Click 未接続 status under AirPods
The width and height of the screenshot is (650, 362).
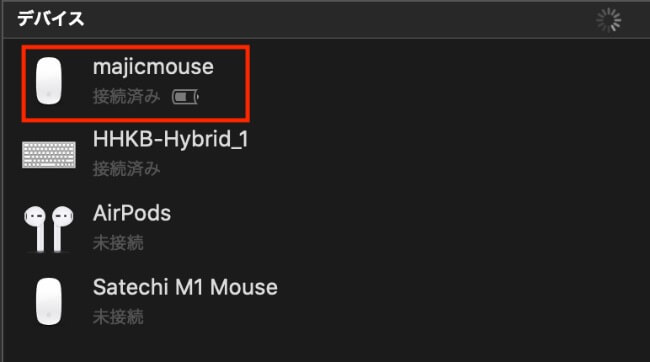pos(118,243)
